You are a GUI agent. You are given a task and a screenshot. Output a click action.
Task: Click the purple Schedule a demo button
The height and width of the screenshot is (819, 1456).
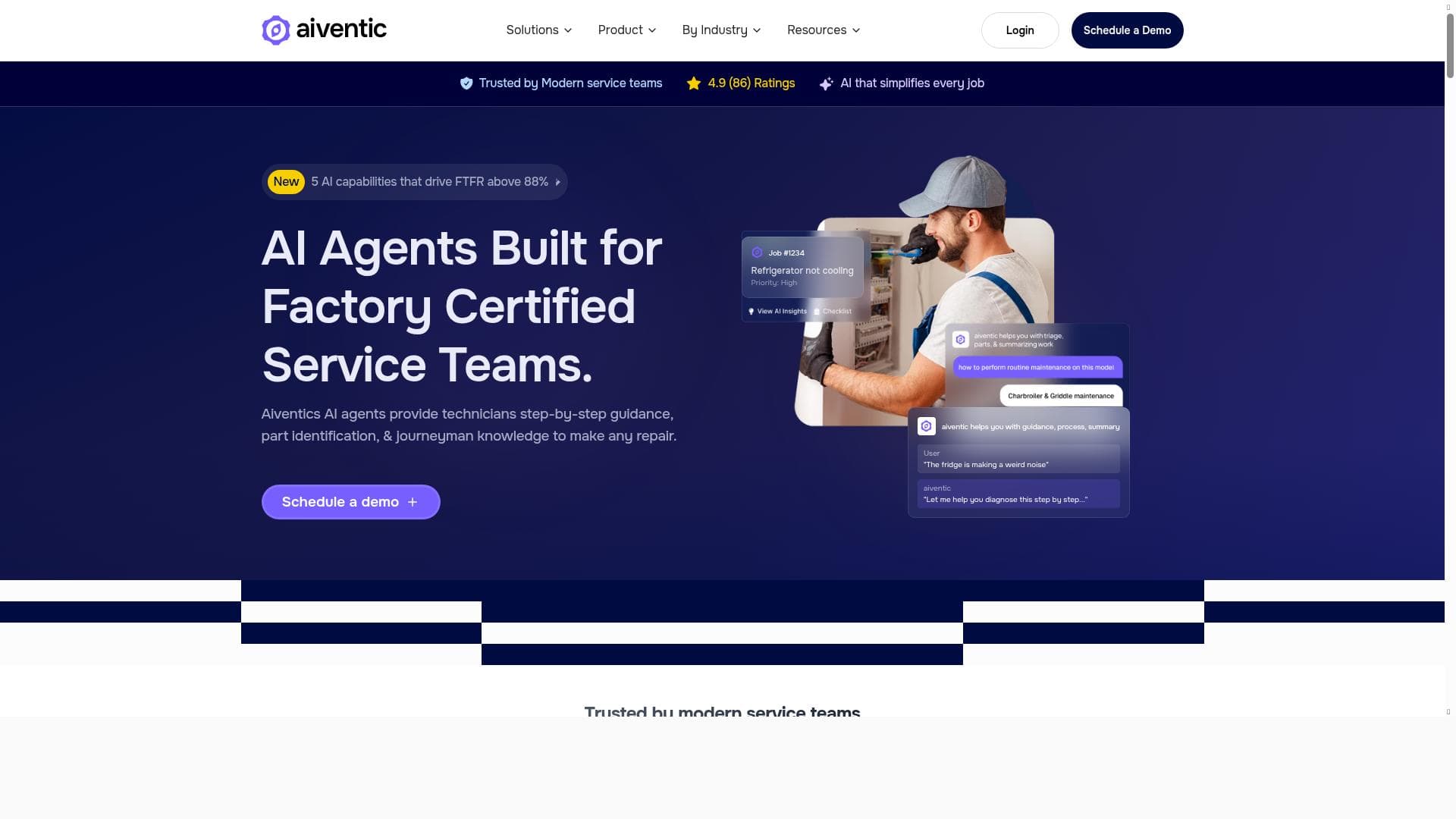click(350, 502)
